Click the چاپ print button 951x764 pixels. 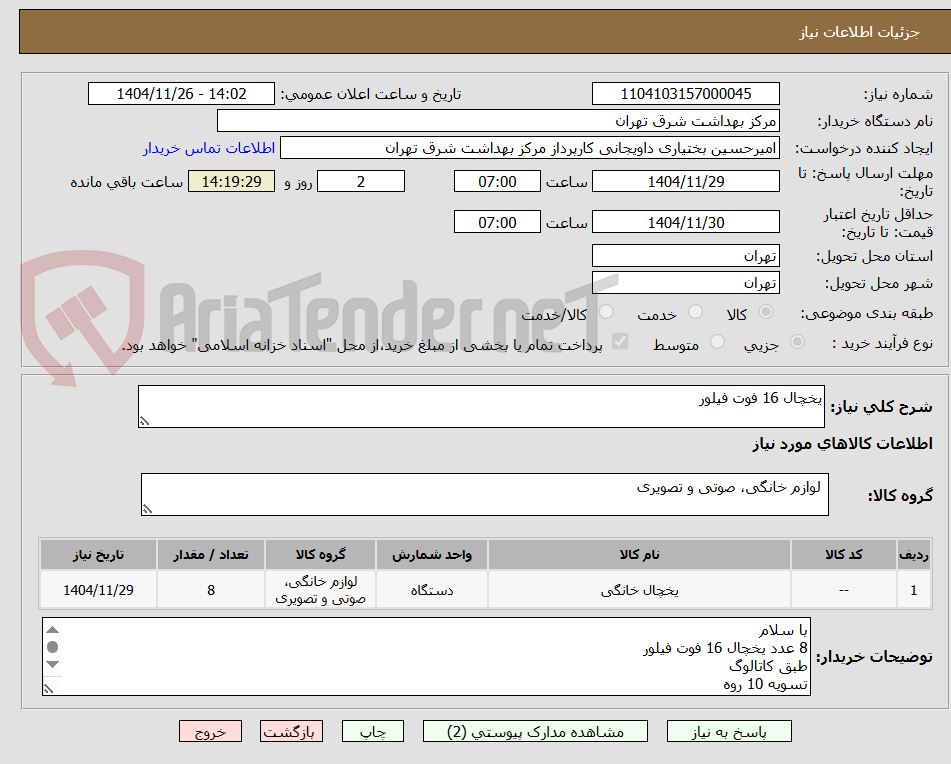[373, 731]
